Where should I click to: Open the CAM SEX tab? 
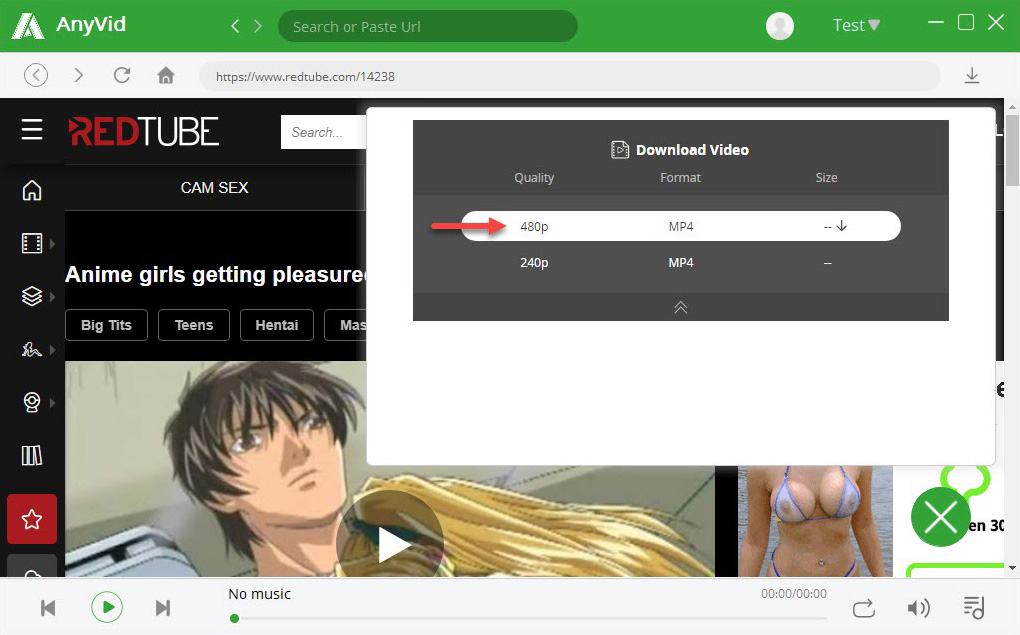point(215,187)
